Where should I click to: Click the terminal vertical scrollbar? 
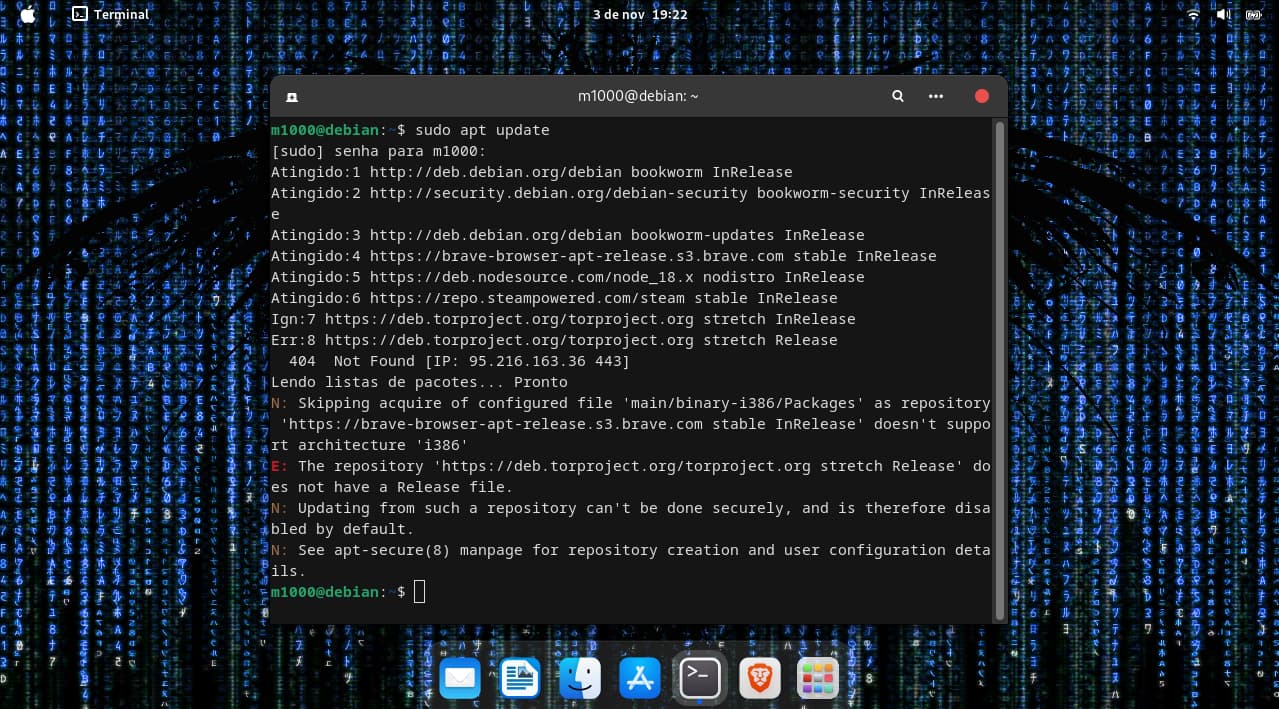click(998, 370)
